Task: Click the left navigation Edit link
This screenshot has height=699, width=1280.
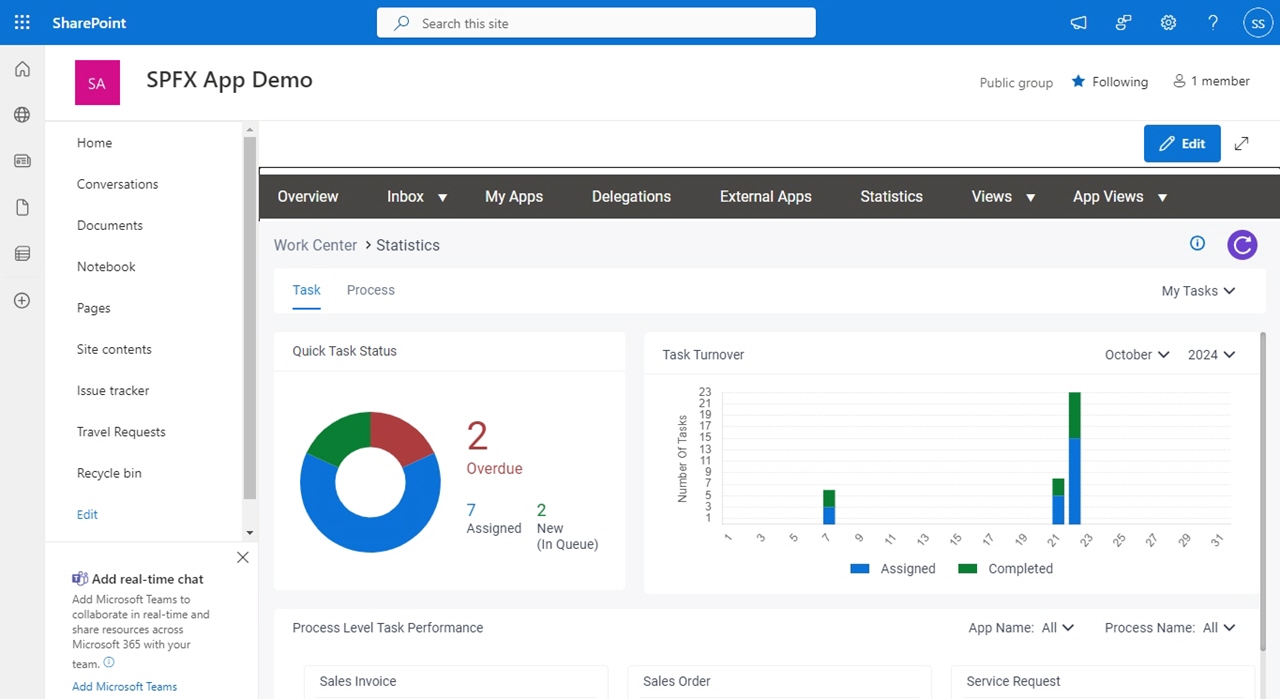Action: [87, 514]
